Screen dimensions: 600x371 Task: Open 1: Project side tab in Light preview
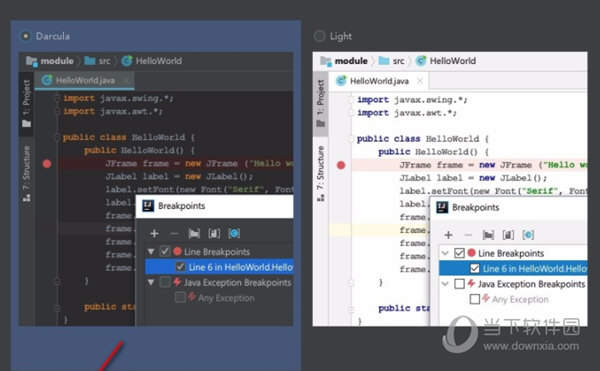(321, 104)
